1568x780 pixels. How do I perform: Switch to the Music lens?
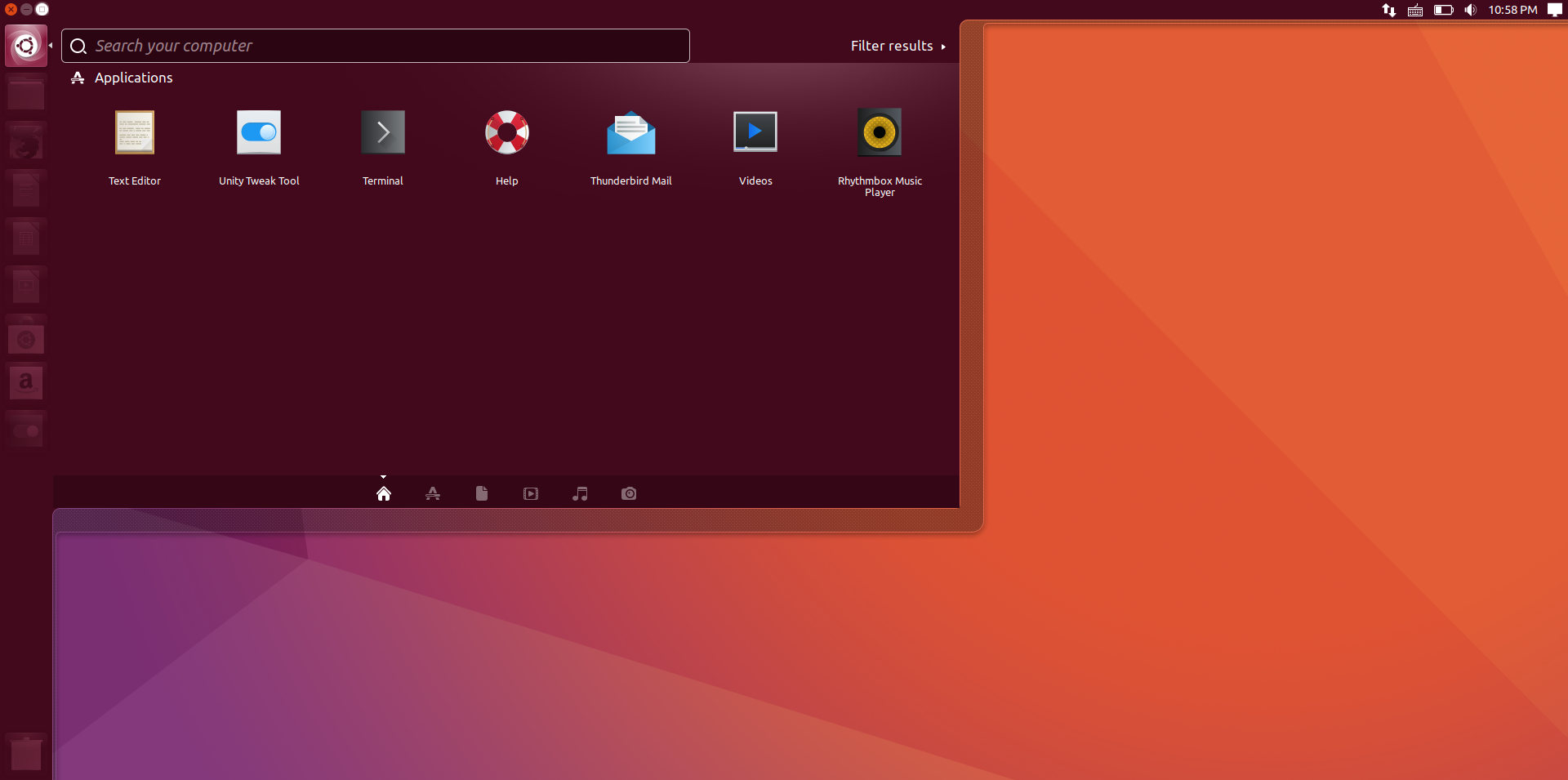(x=580, y=493)
